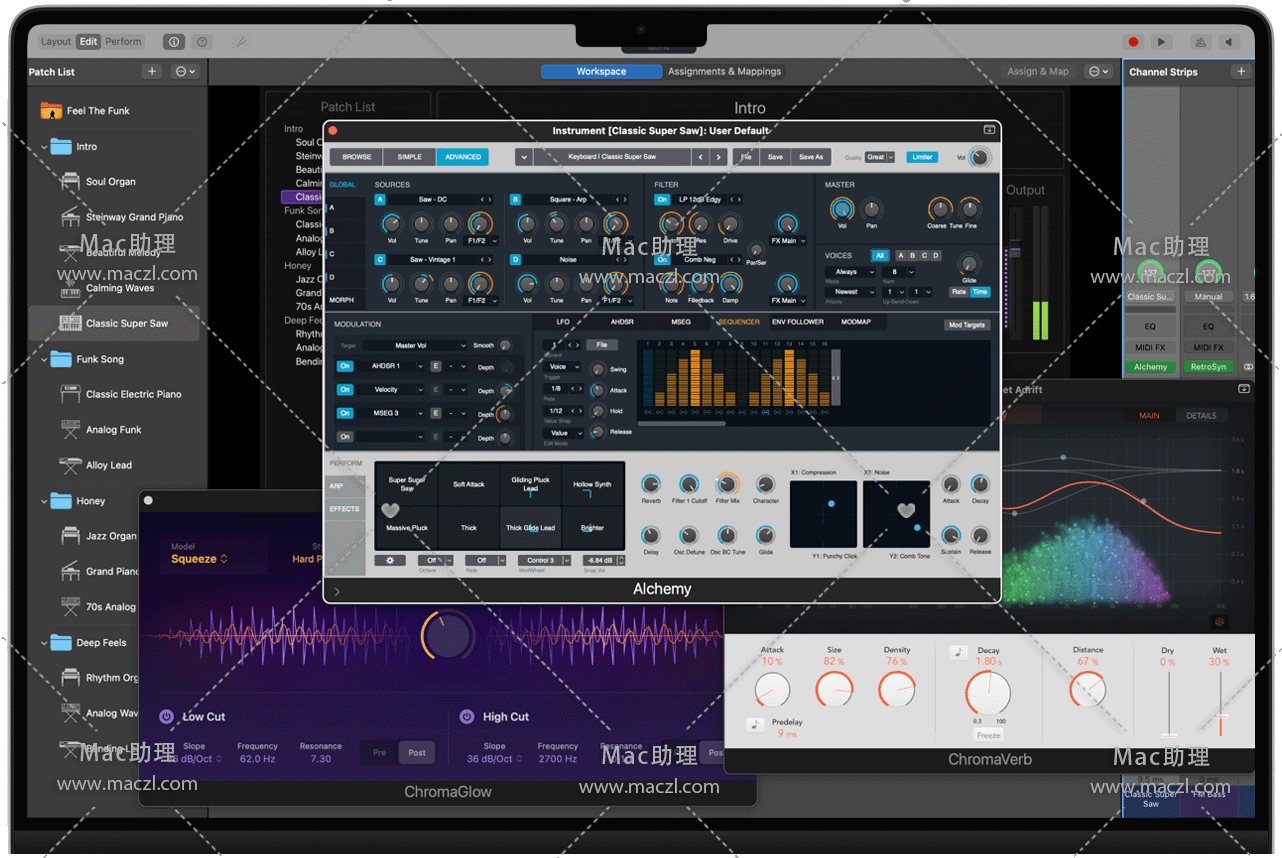Open the Control 3 ModWheel dropdown
This screenshot has height=858, width=1282.
[x=544, y=560]
